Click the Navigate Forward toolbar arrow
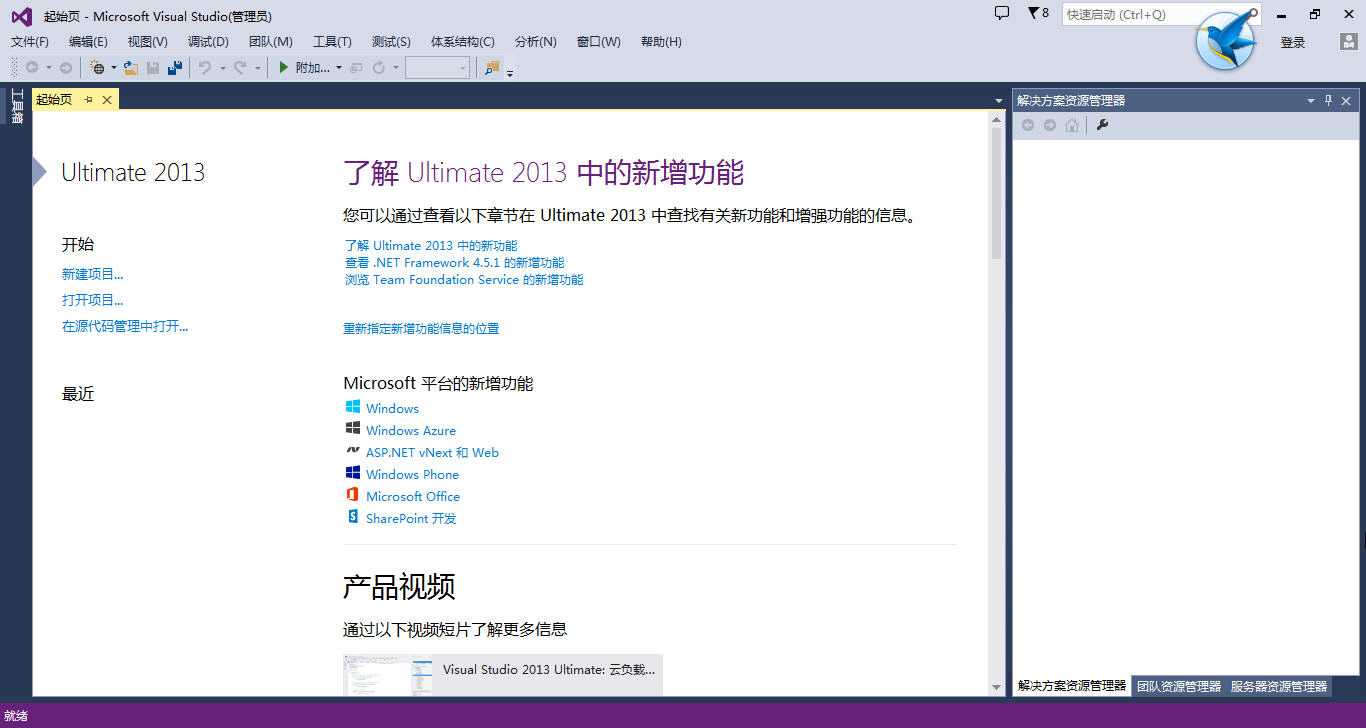The width and height of the screenshot is (1366, 728). pyautogui.click(x=66, y=68)
